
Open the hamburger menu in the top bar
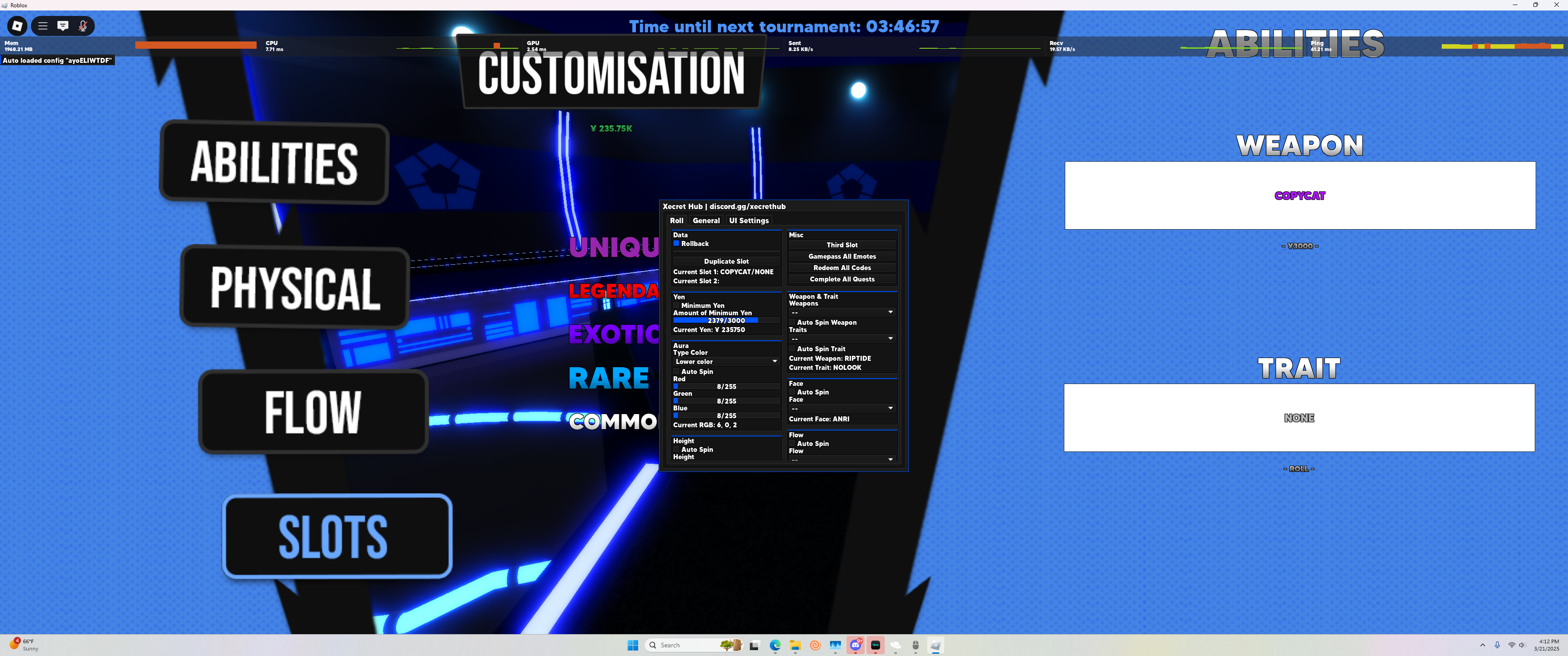click(42, 26)
